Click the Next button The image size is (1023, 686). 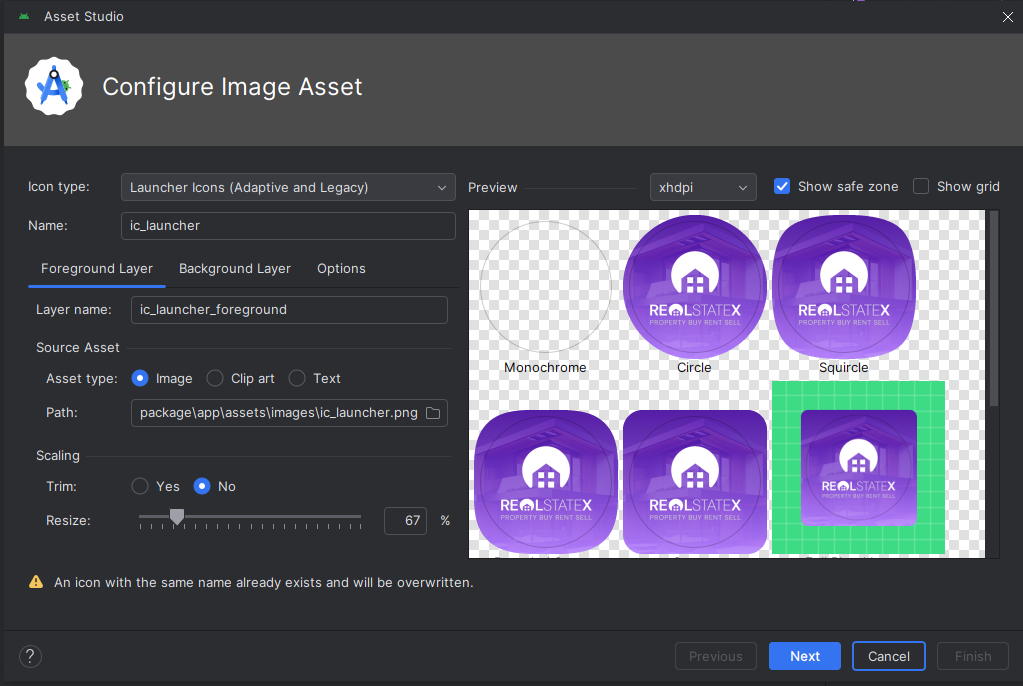[804, 656]
